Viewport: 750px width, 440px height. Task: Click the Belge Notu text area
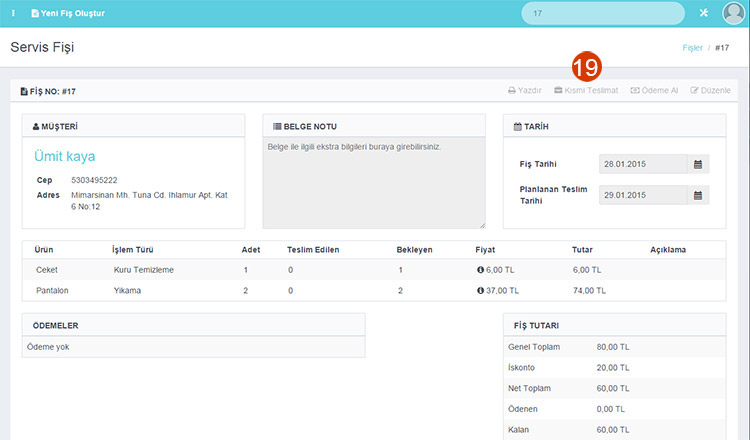click(x=374, y=183)
